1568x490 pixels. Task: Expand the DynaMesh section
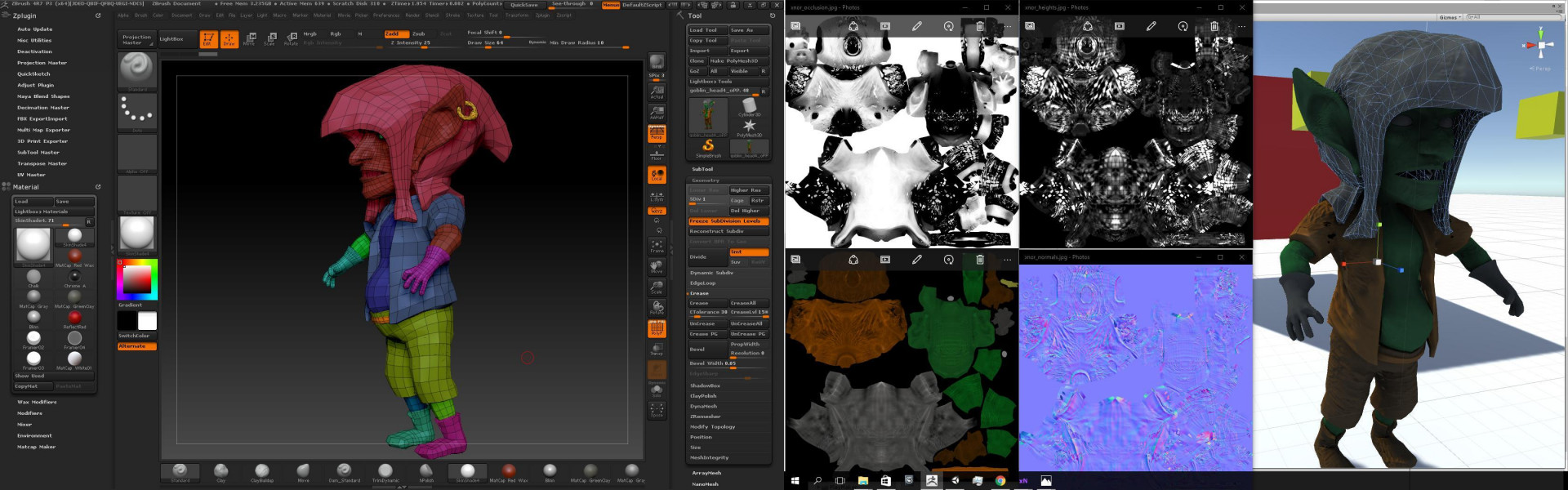pos(703,406)
